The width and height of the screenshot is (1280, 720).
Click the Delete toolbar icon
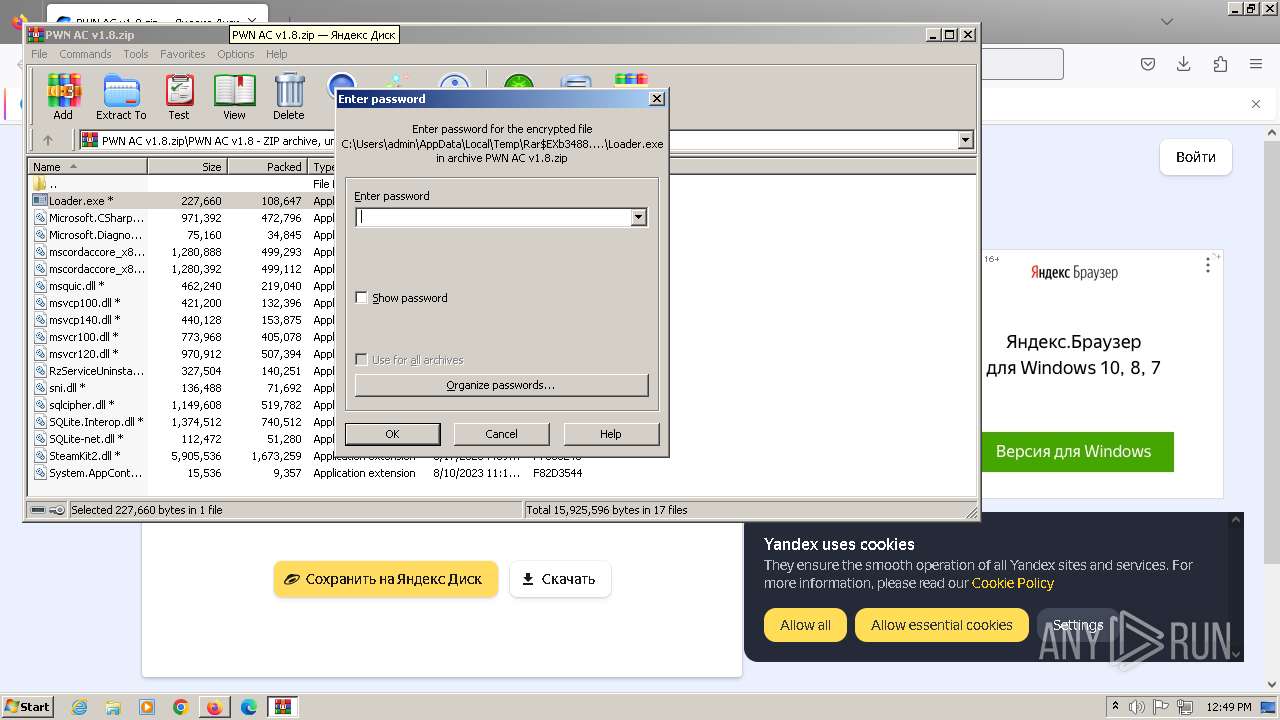289,97
